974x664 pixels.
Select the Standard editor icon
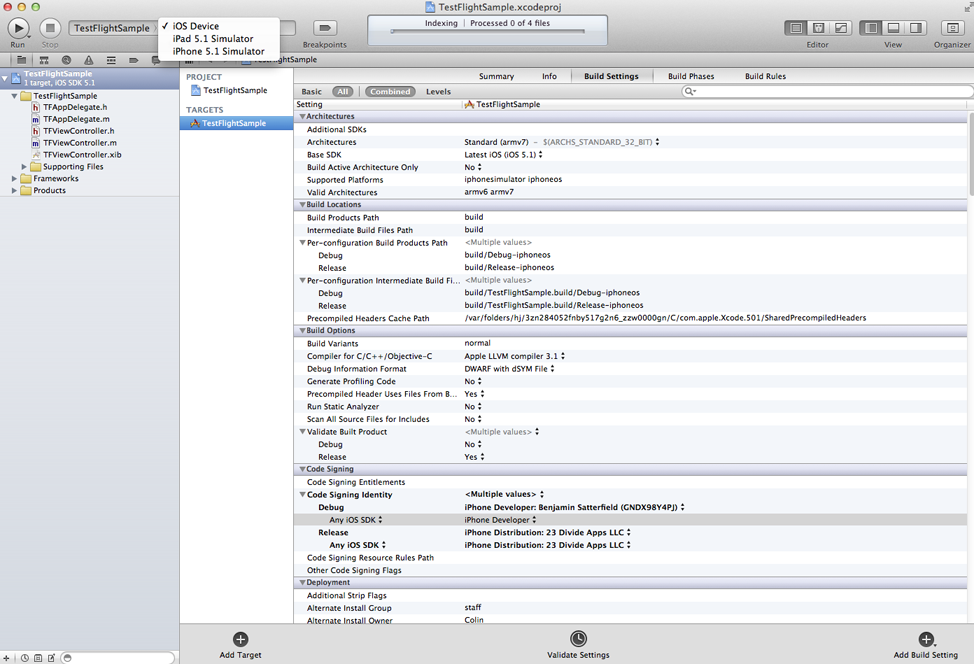[x=796, y=28]
